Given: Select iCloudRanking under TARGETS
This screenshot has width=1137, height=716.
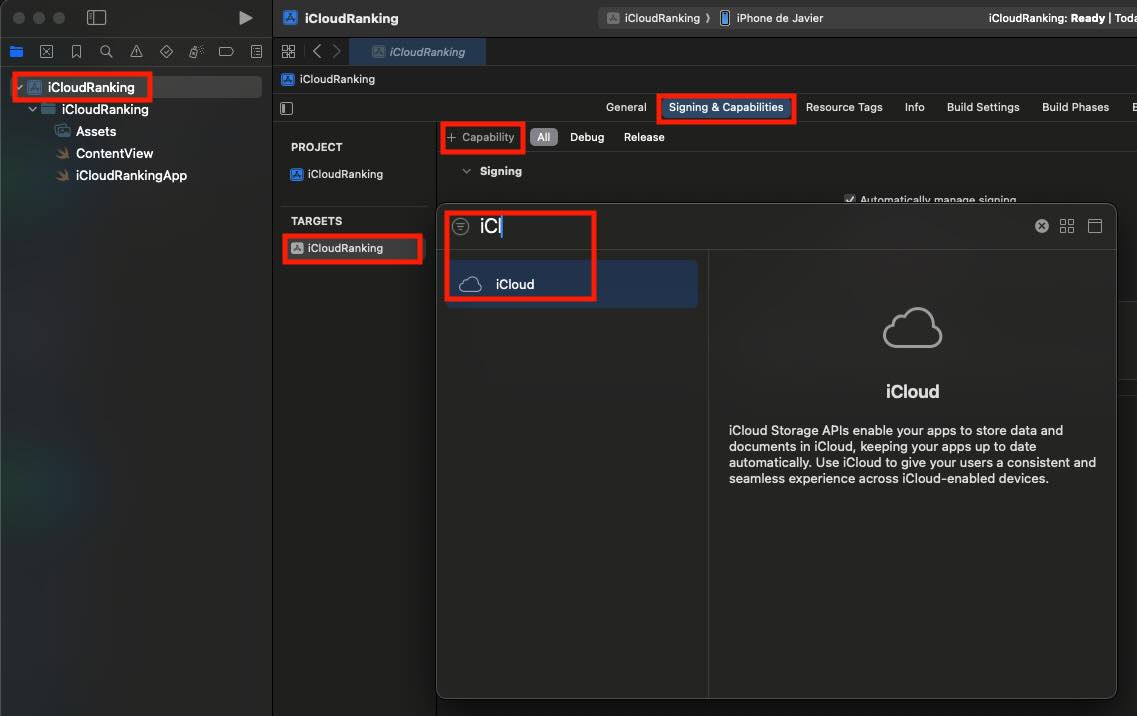Looking at the screenshot, I should pyautogui.click(x=352, y=248).
